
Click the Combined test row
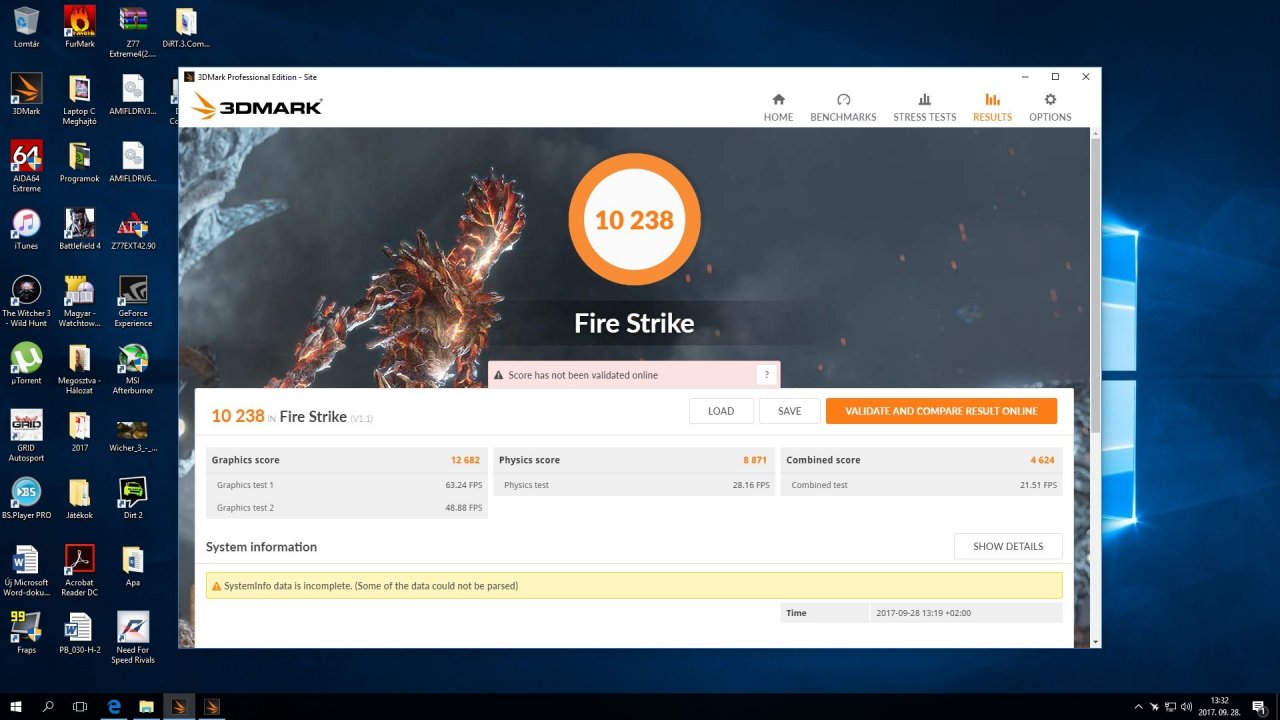[921, 485]
